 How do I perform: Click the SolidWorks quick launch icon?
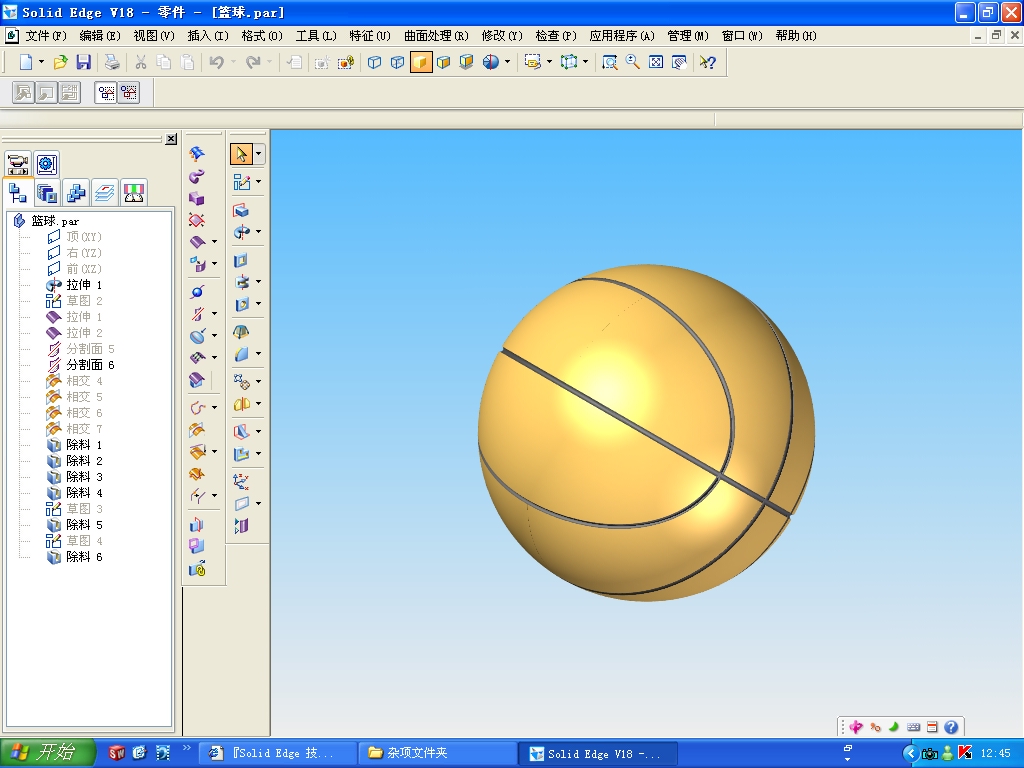116,753
